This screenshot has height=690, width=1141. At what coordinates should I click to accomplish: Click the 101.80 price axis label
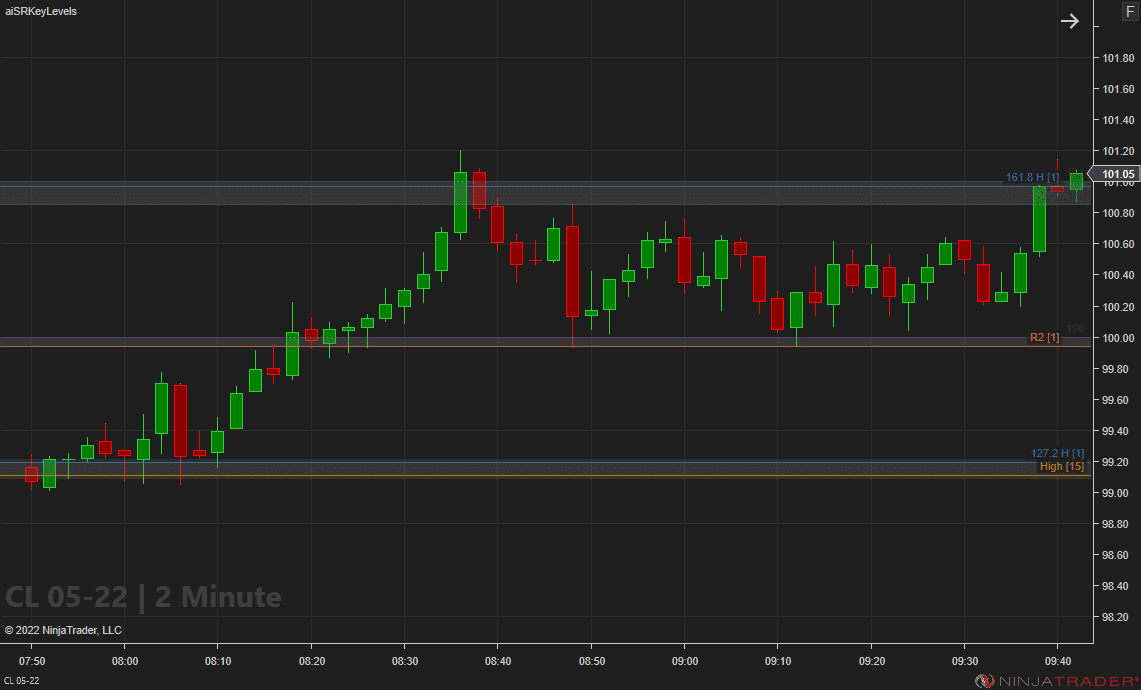(x=1117, y=58)
